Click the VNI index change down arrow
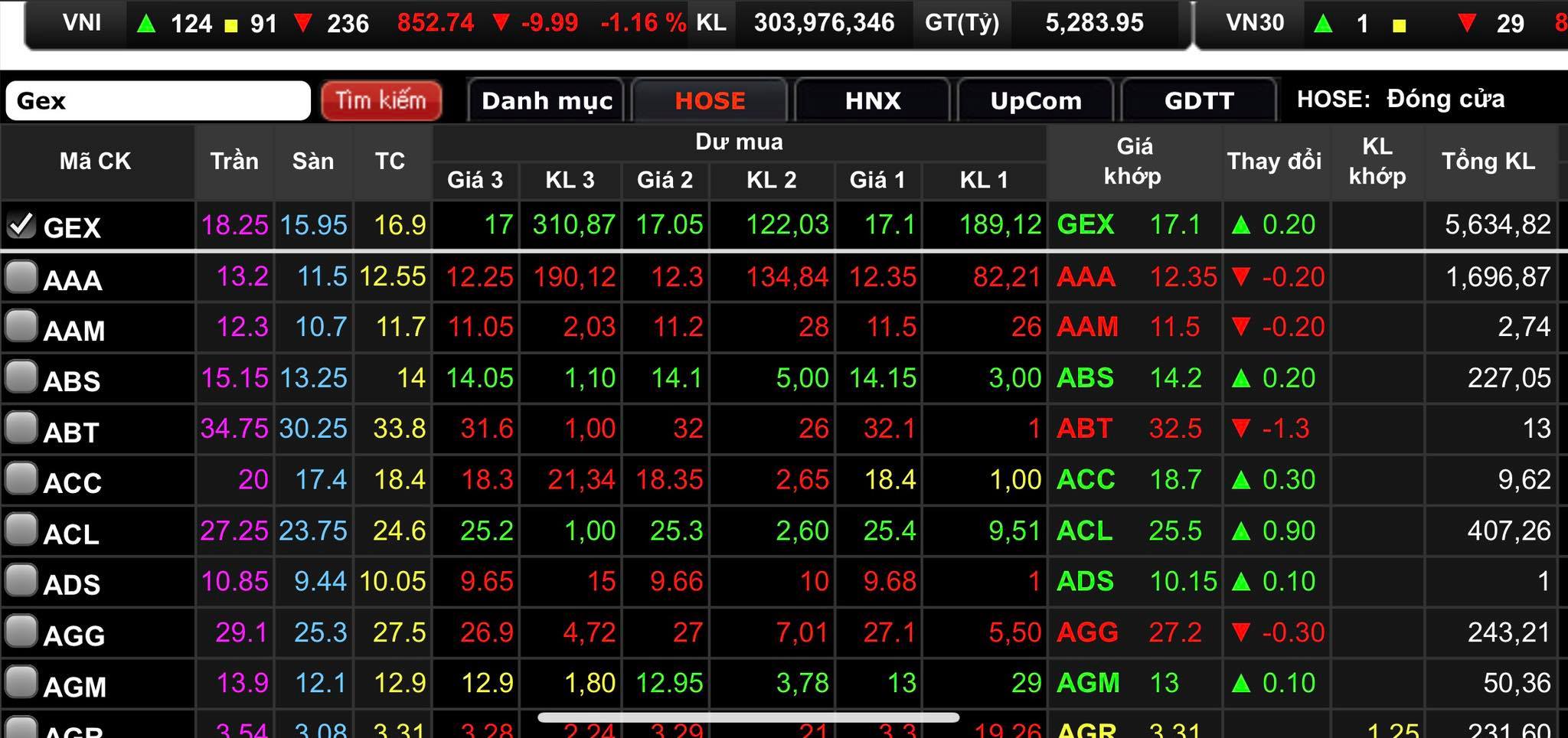The height and width of the screenshot is (738, 1568). pyautogui.click(x=501, y=23)
